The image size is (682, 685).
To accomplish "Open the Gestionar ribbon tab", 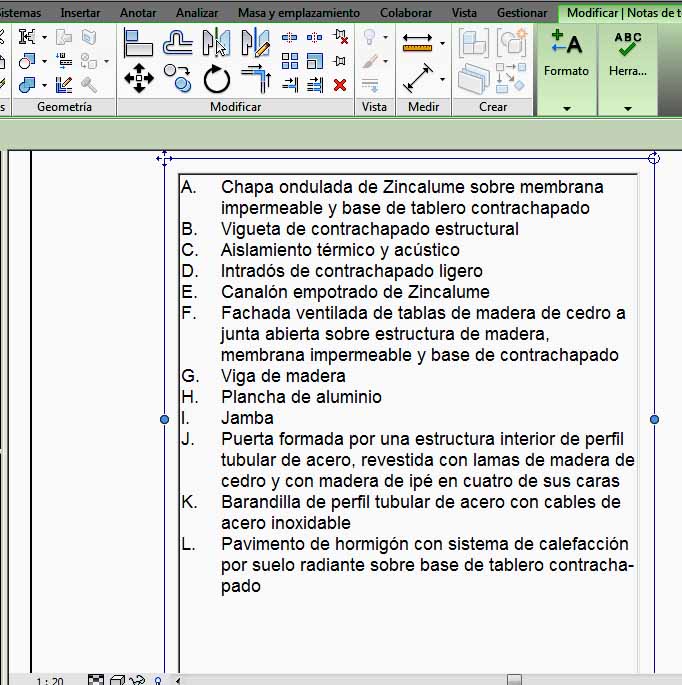I will pyautogui.click(x=522, y=13).
